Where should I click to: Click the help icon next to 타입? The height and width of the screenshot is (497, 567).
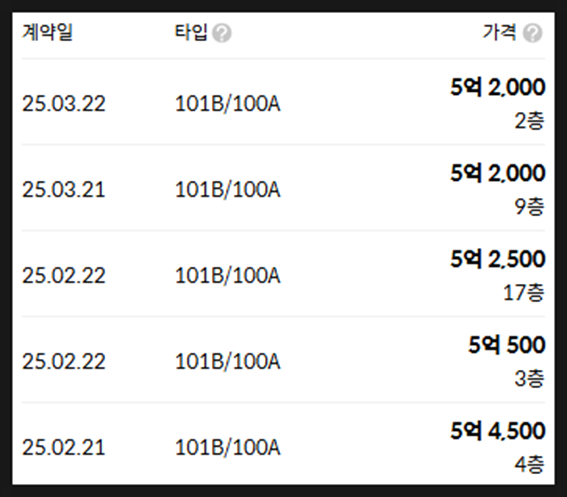pos(222,33)
